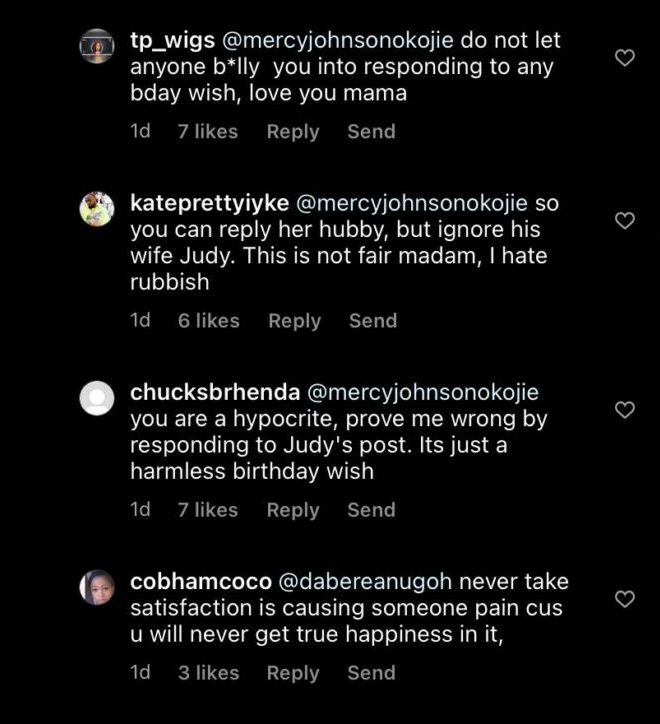The width and height of the screenshot is (660, 724).
Task: Reply to cobhamcoco's comment
Action: pyautogui.click(x=292, y=673)
